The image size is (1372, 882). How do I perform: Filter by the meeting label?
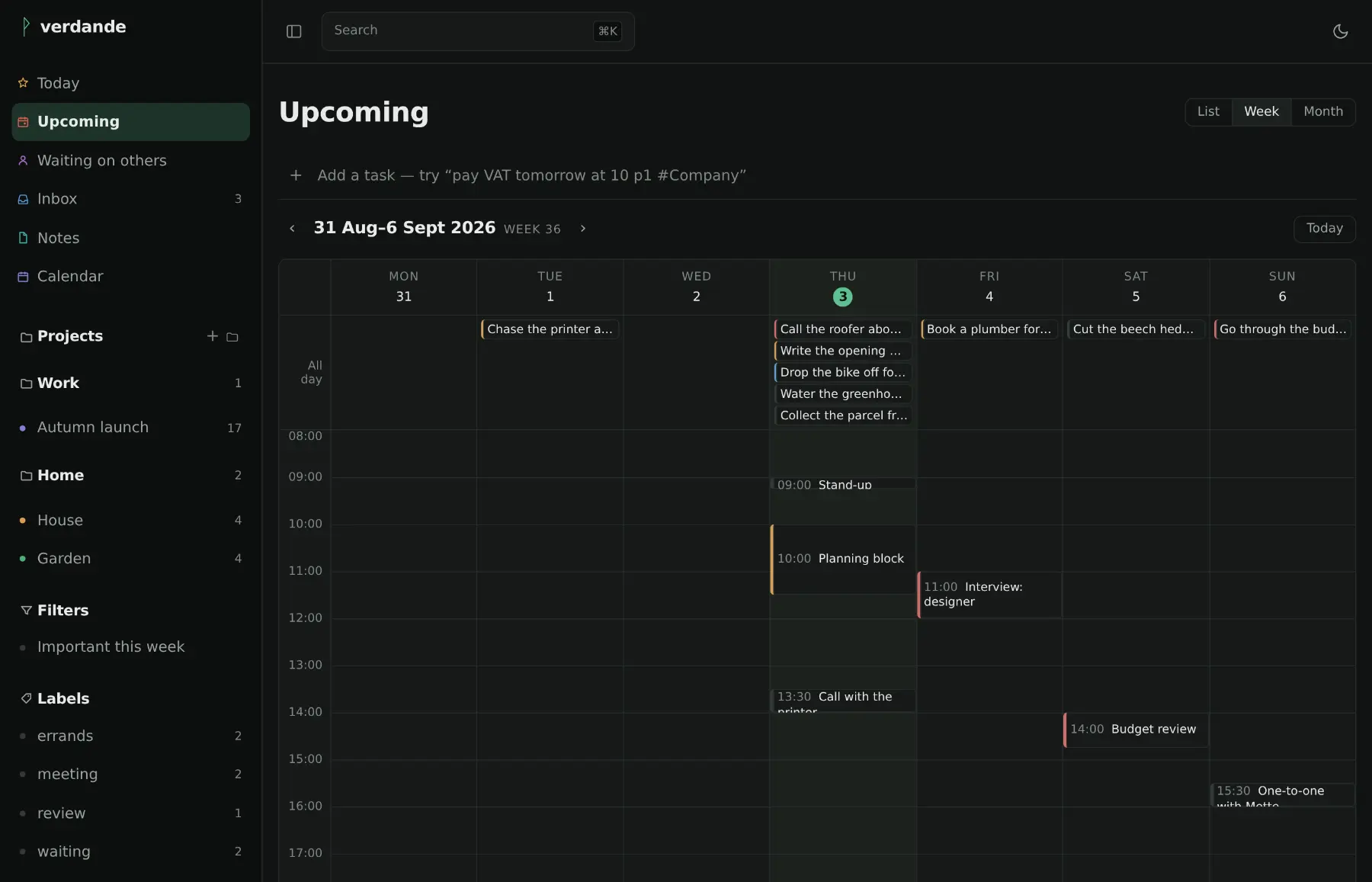click(130, 775)
